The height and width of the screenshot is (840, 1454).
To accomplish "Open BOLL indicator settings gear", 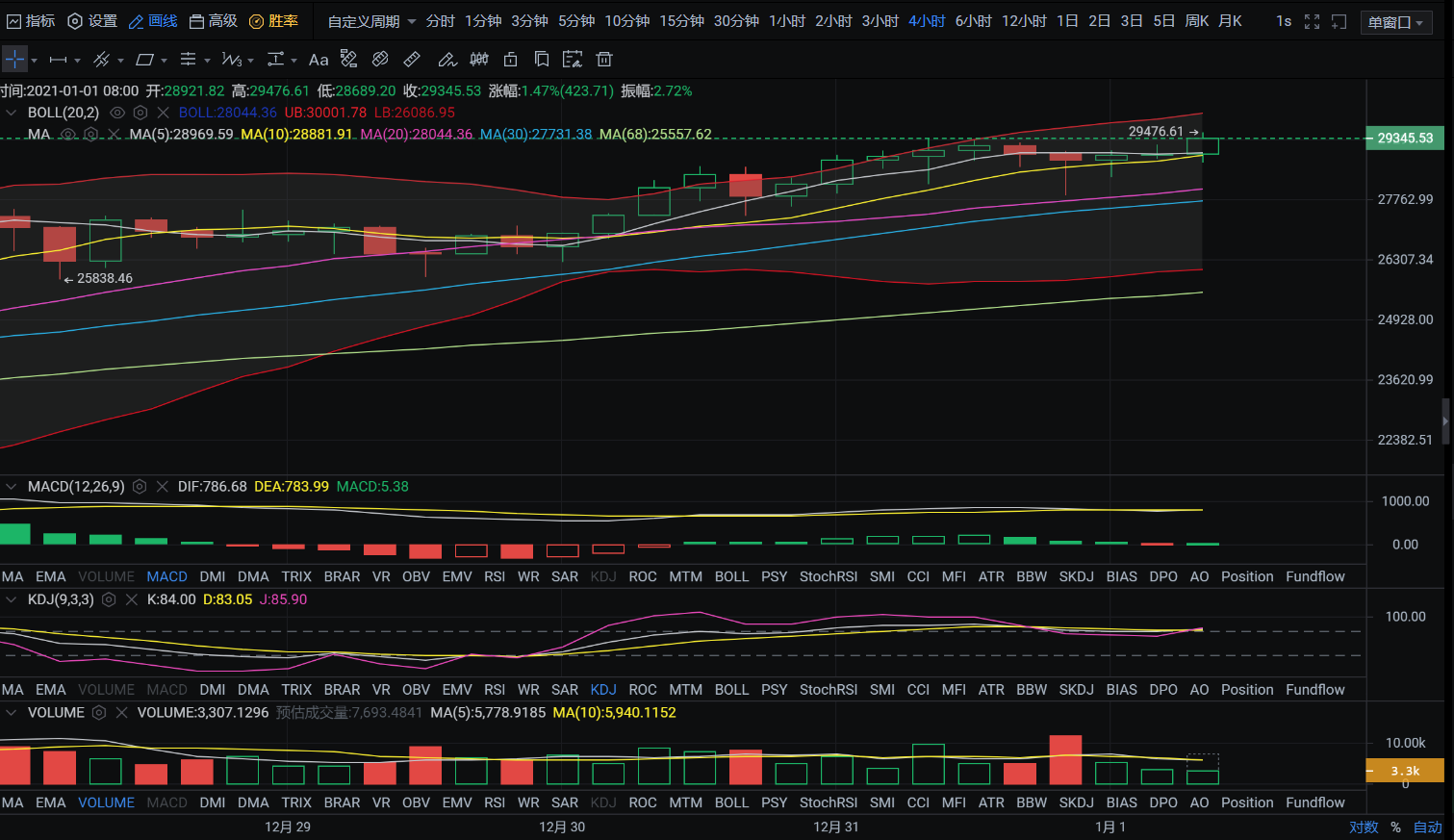I will [140, 113].
